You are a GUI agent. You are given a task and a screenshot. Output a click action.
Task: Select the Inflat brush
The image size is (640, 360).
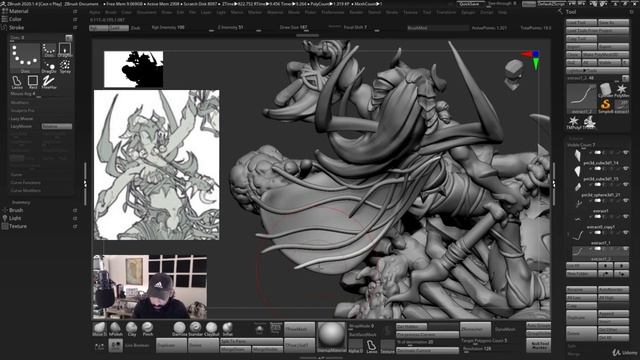pyautogui.click(x=227, y=329)
